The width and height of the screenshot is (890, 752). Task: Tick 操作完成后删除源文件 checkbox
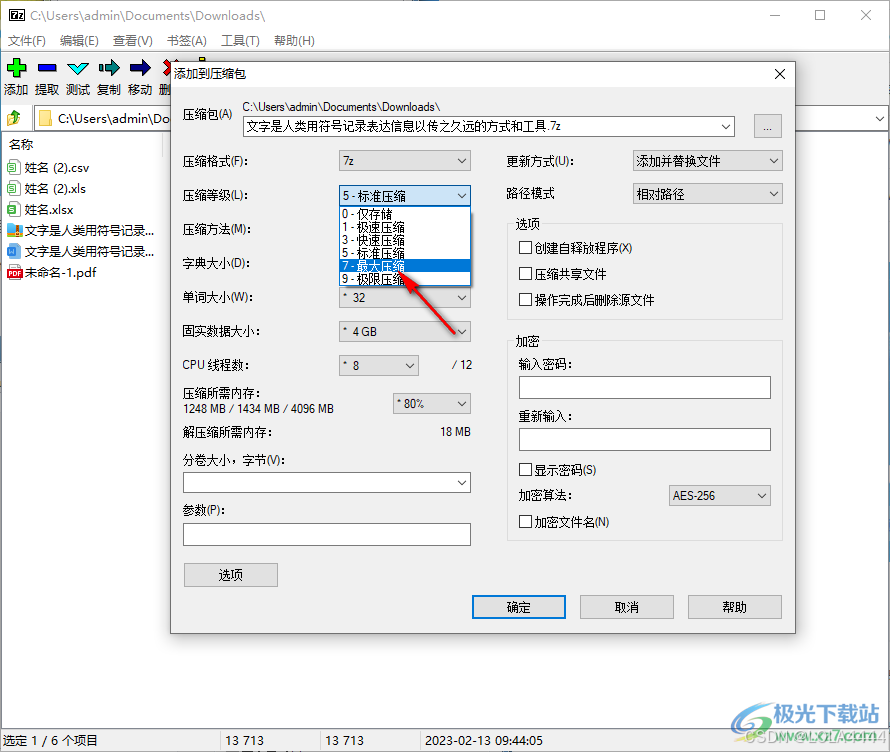(526, 299)
